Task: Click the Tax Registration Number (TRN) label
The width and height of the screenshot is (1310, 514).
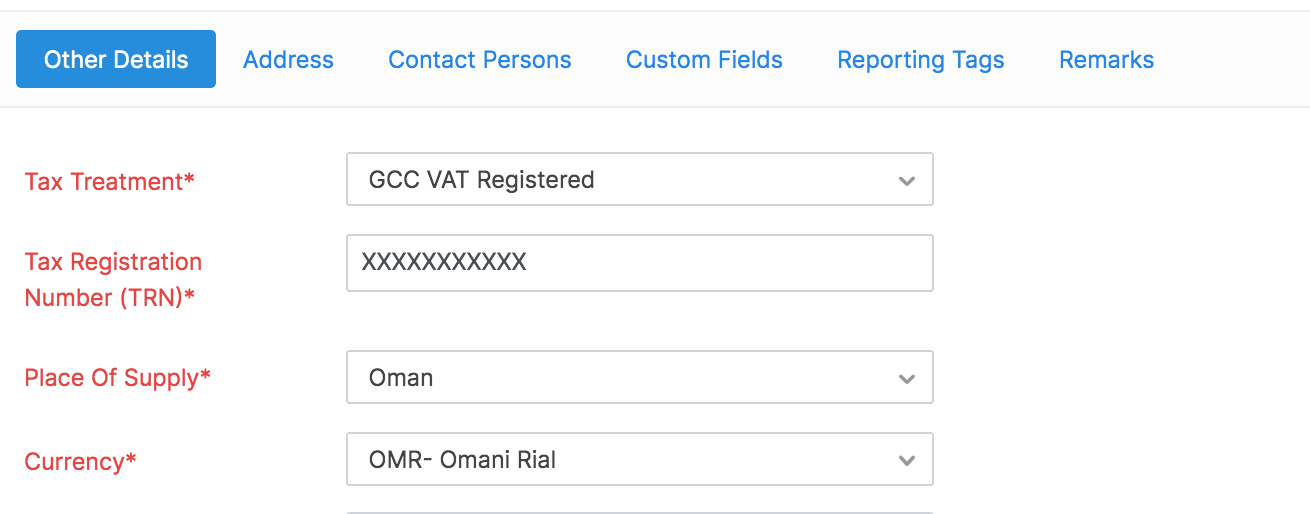Action: coord(114,279)
